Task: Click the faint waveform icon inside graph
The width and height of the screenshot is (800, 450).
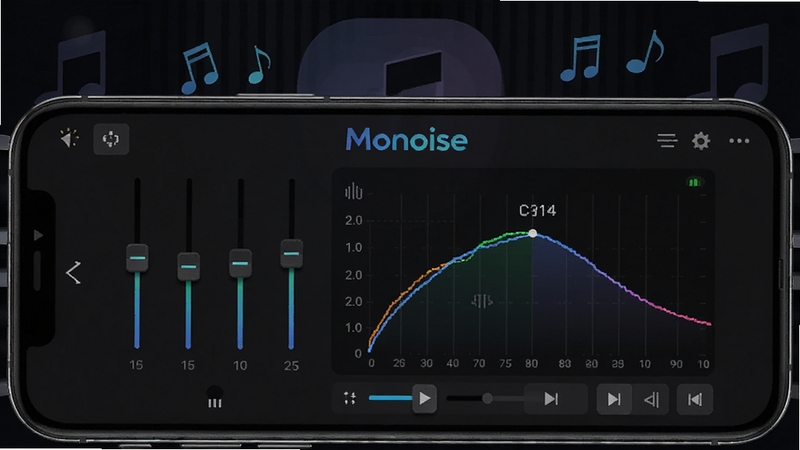Action: coord(482,302)
